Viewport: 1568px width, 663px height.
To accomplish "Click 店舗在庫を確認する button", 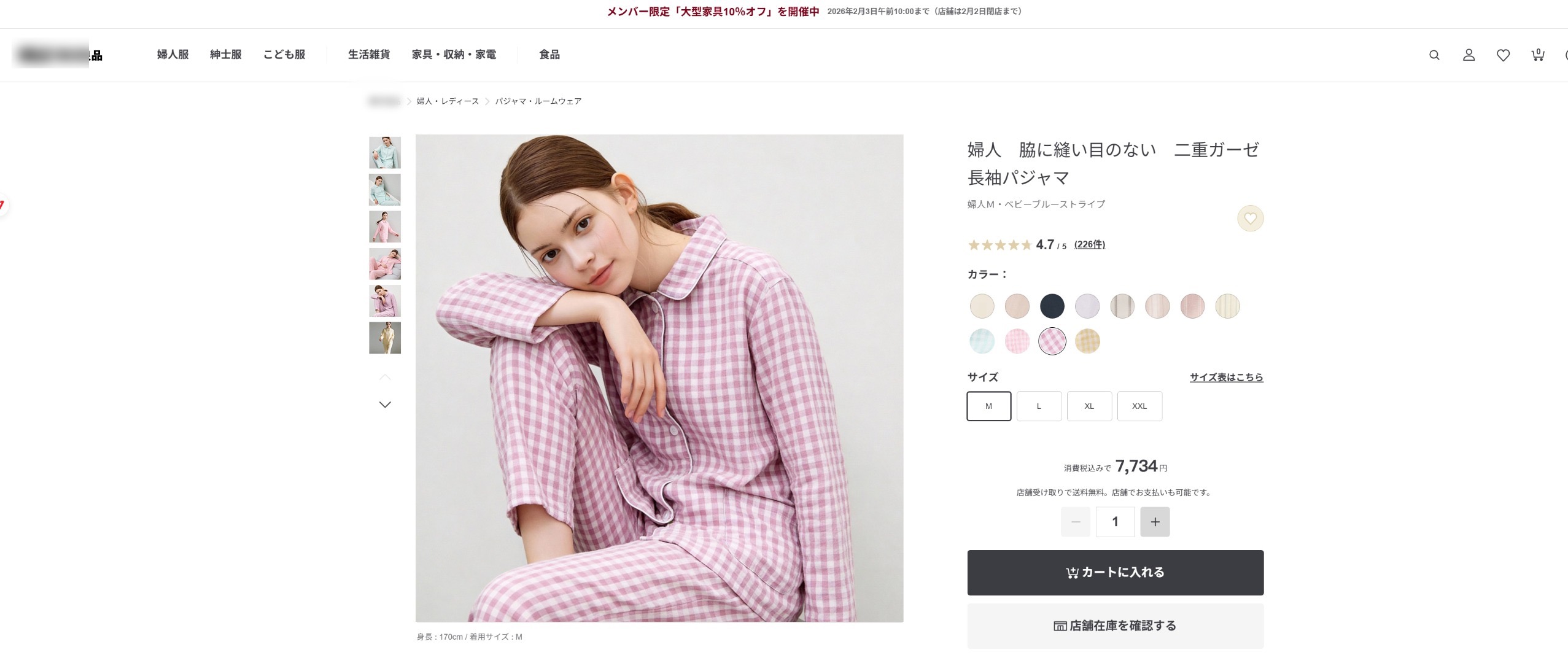I will (1116, 626).
